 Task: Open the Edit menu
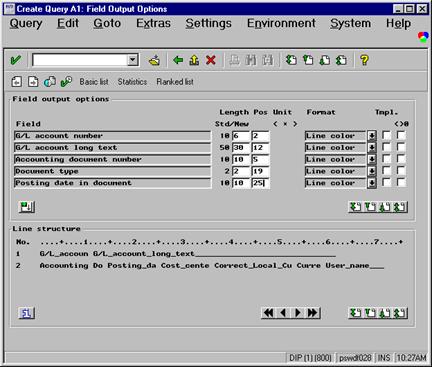pyautogui.click(x=68, y=23)
